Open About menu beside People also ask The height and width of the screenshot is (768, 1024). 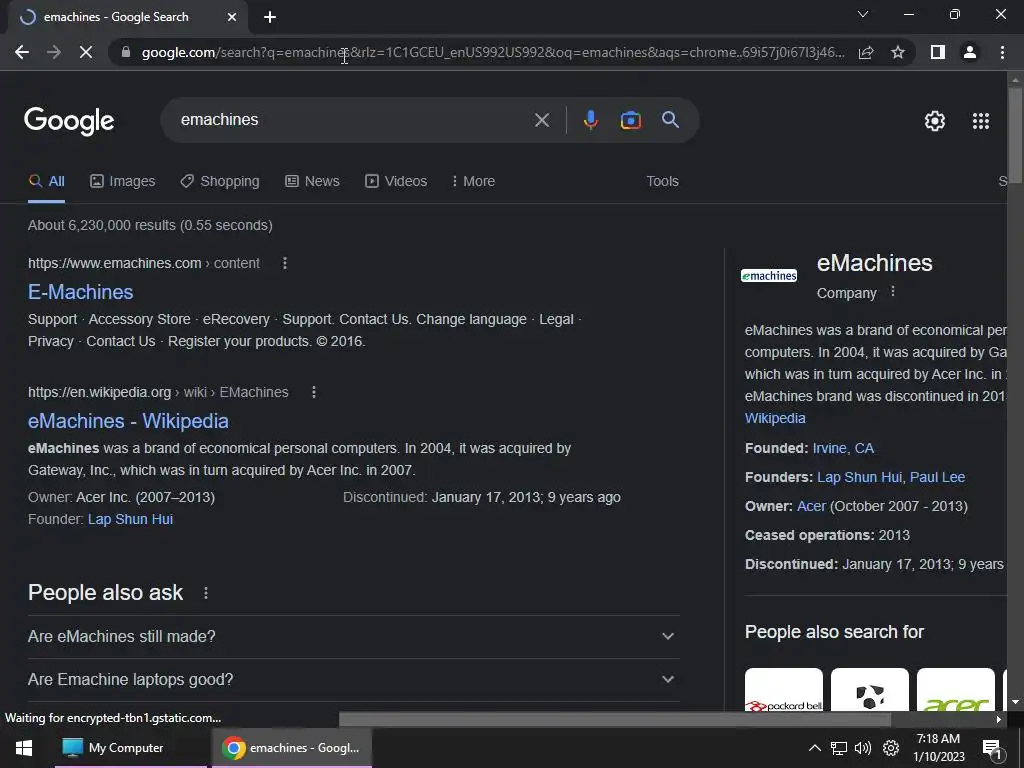206,593
